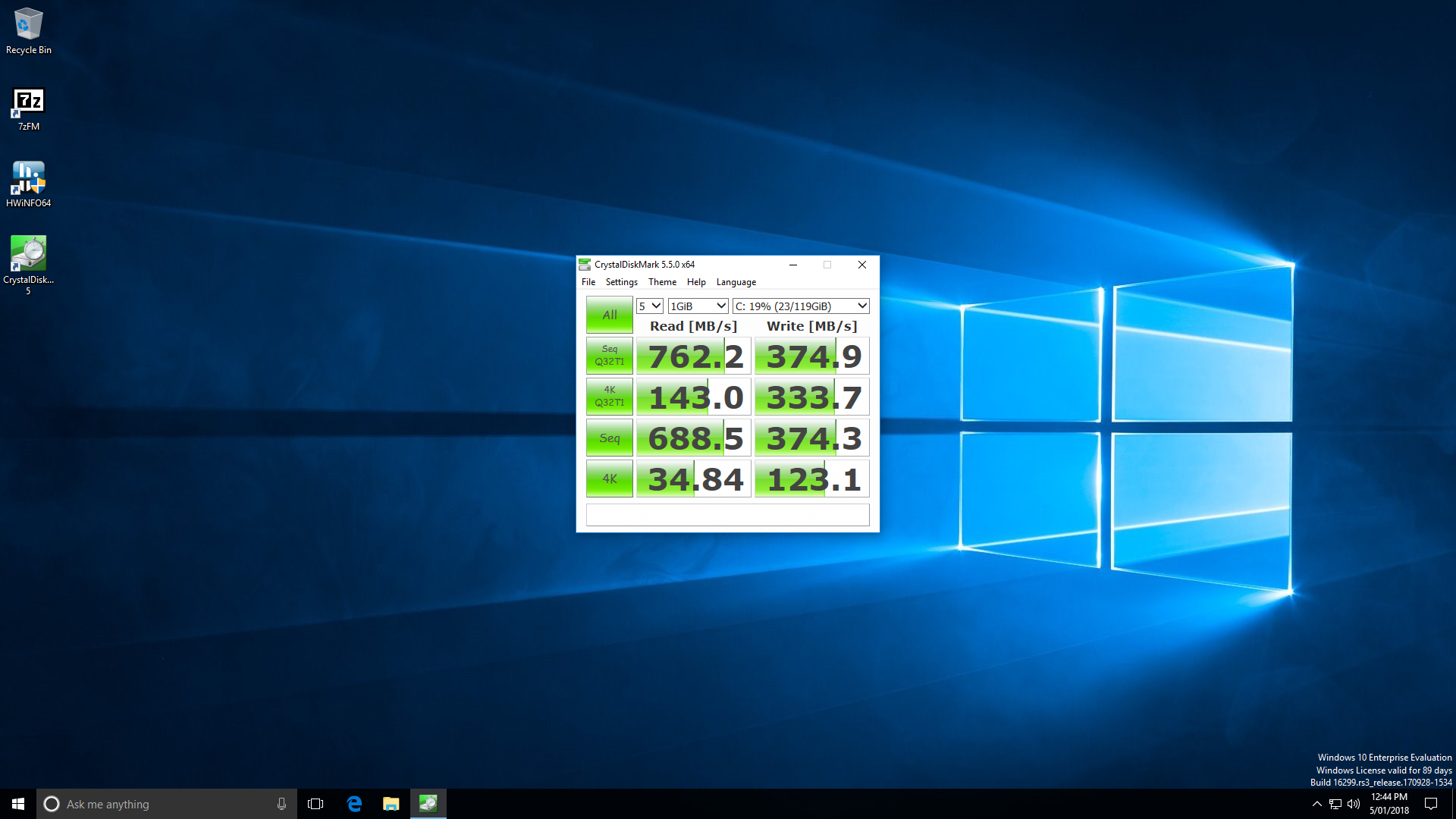This screenshot has width=1456, height=819.
Task: Close the CrystalDiskMark window
Action: click(862, 265)
